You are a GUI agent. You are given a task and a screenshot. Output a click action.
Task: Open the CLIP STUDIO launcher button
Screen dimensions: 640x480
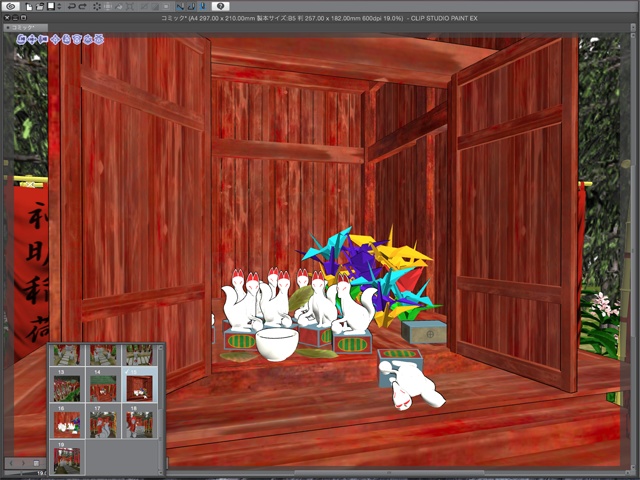pos(11,6)
